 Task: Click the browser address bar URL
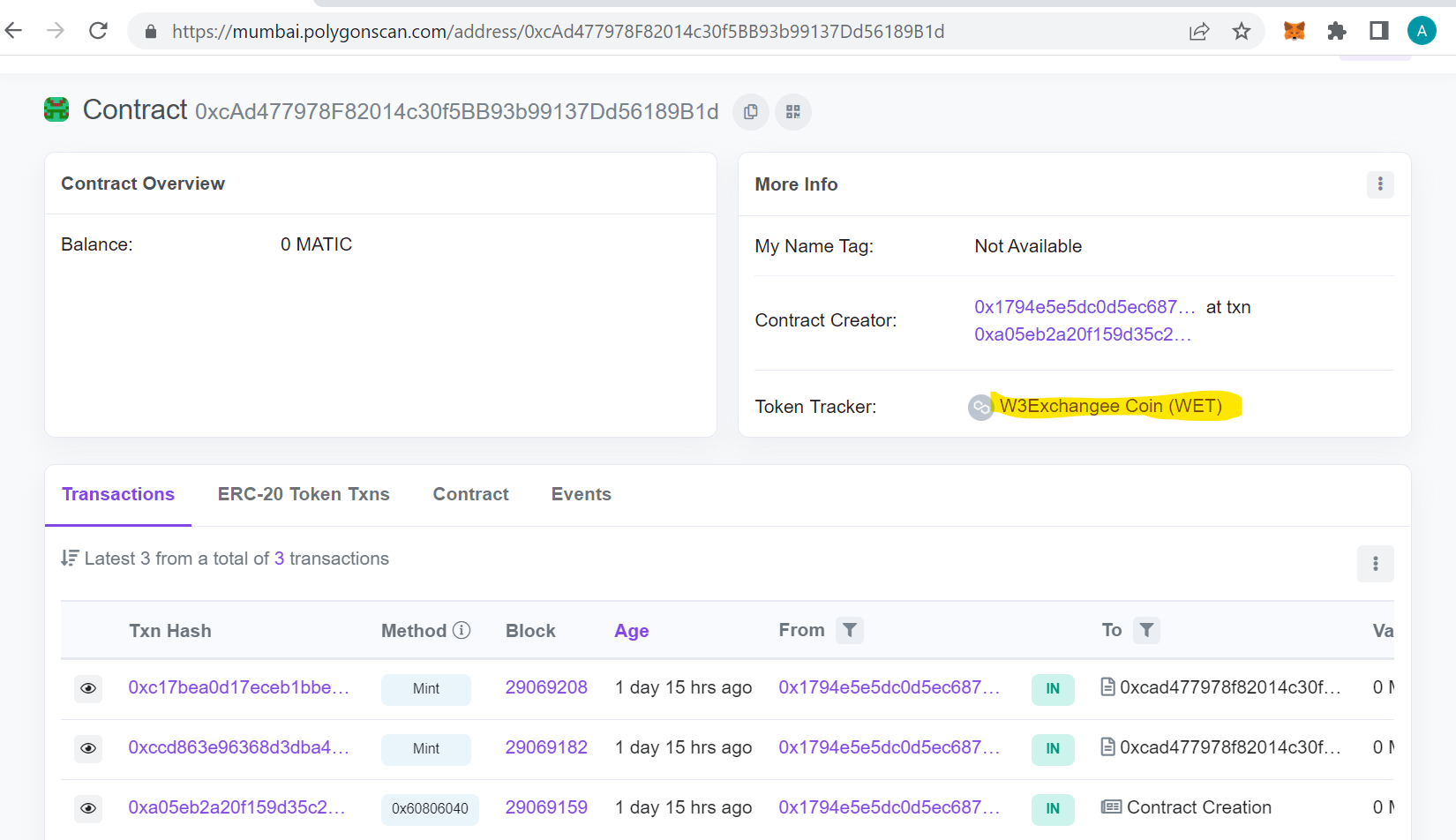(558, 32)
